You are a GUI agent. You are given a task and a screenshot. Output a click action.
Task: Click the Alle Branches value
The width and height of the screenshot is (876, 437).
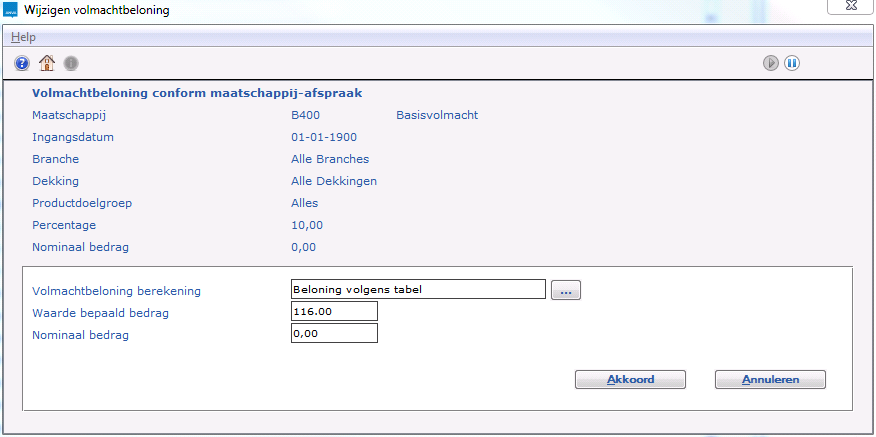330,159
